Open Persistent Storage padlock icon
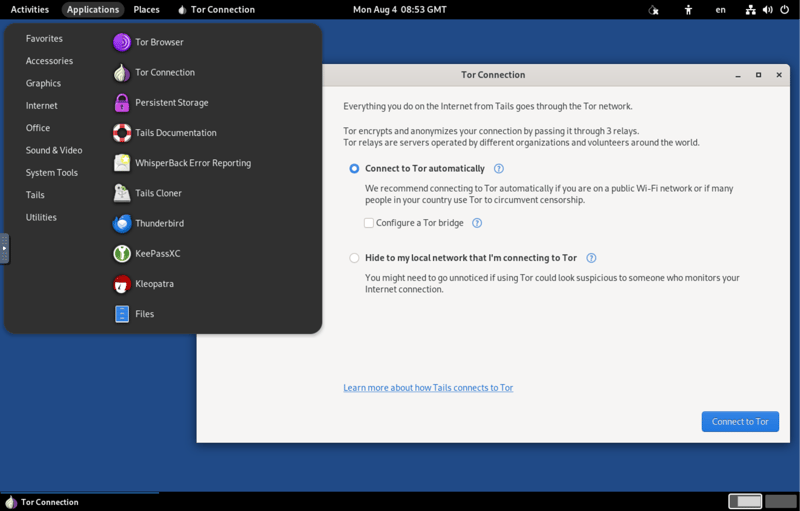Screen dimensions: 800x511 click(122, 103)
